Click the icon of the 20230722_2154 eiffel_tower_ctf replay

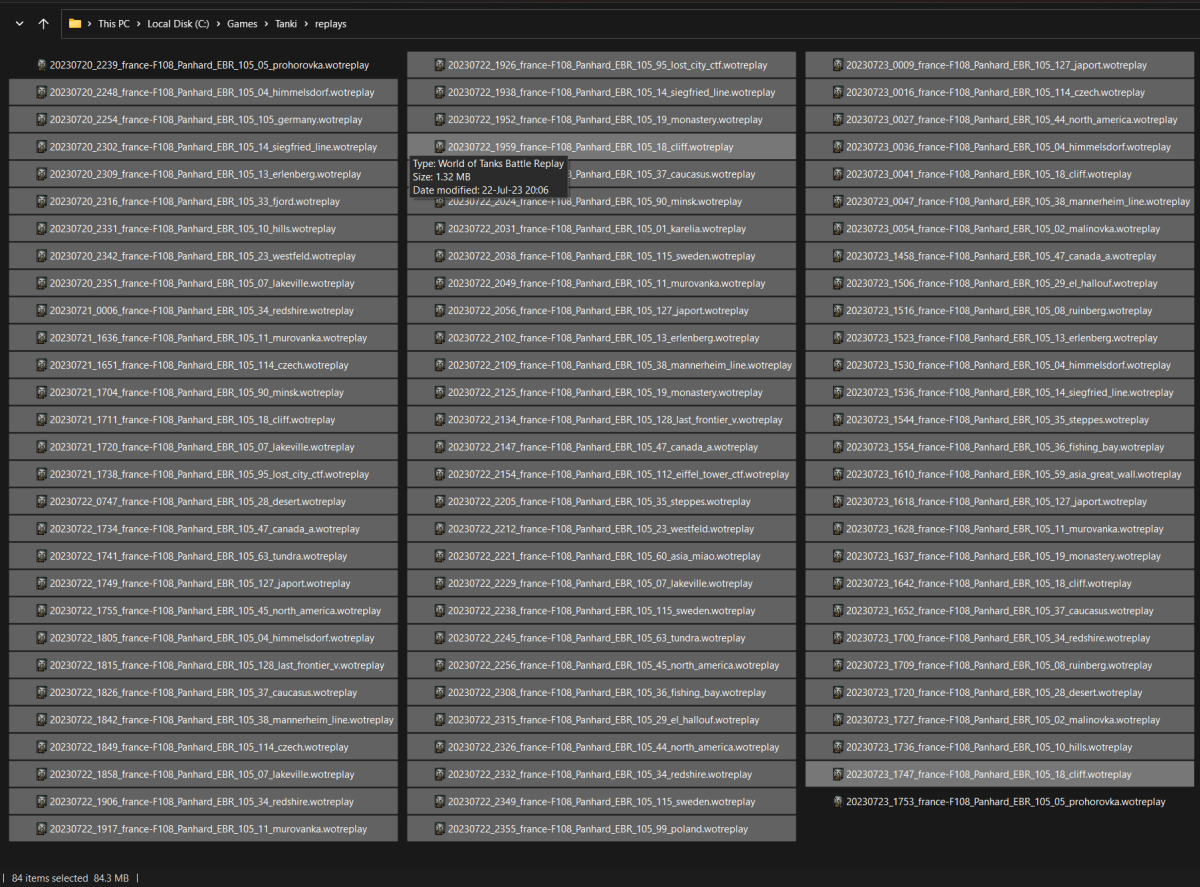click(x=439, y=474)
